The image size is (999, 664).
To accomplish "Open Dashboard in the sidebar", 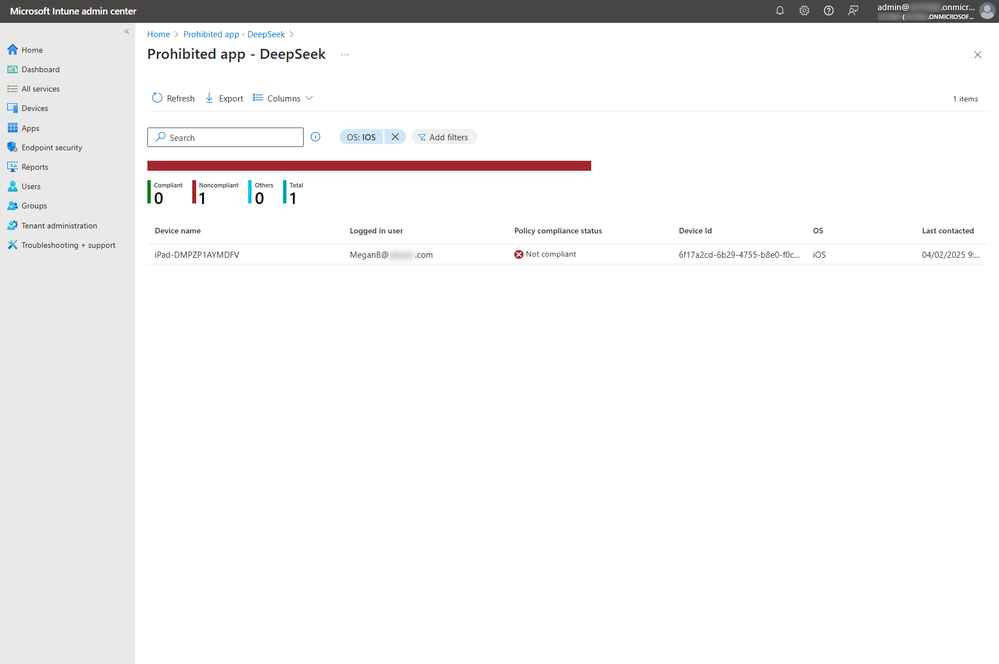I will click(x=34, y=69).
